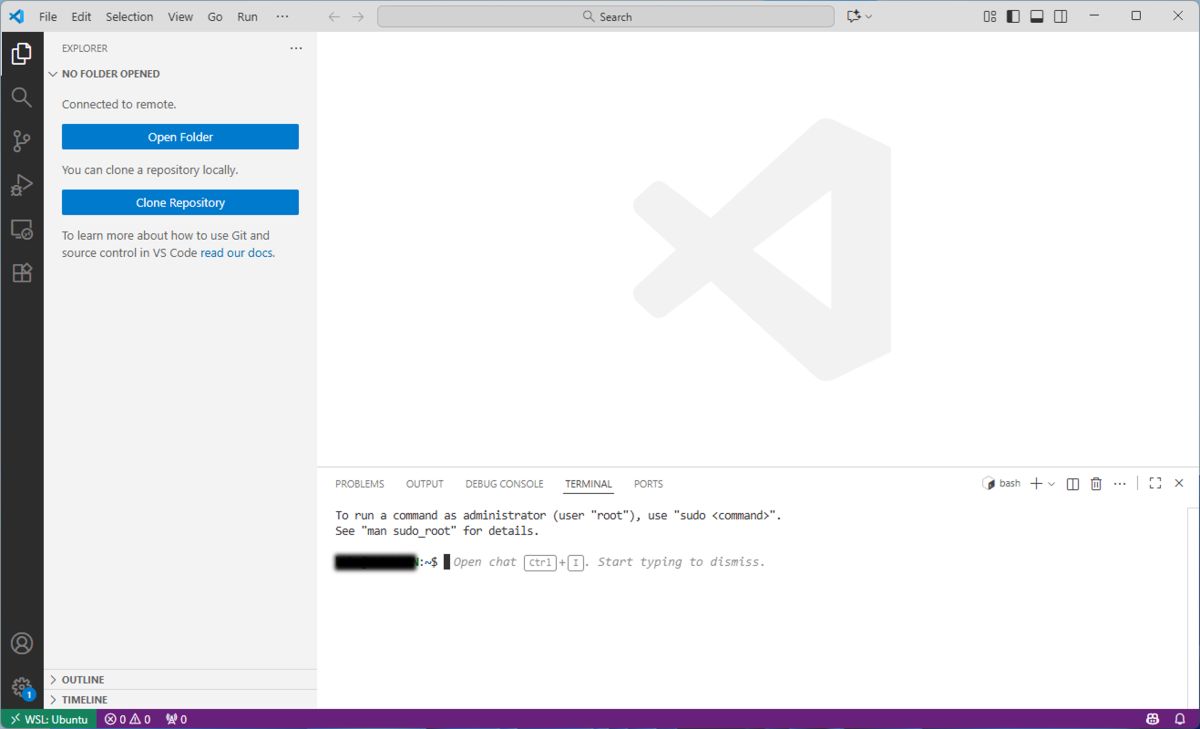Open the Remote Explorer view

pyautogui.click(x=21, y=230)
